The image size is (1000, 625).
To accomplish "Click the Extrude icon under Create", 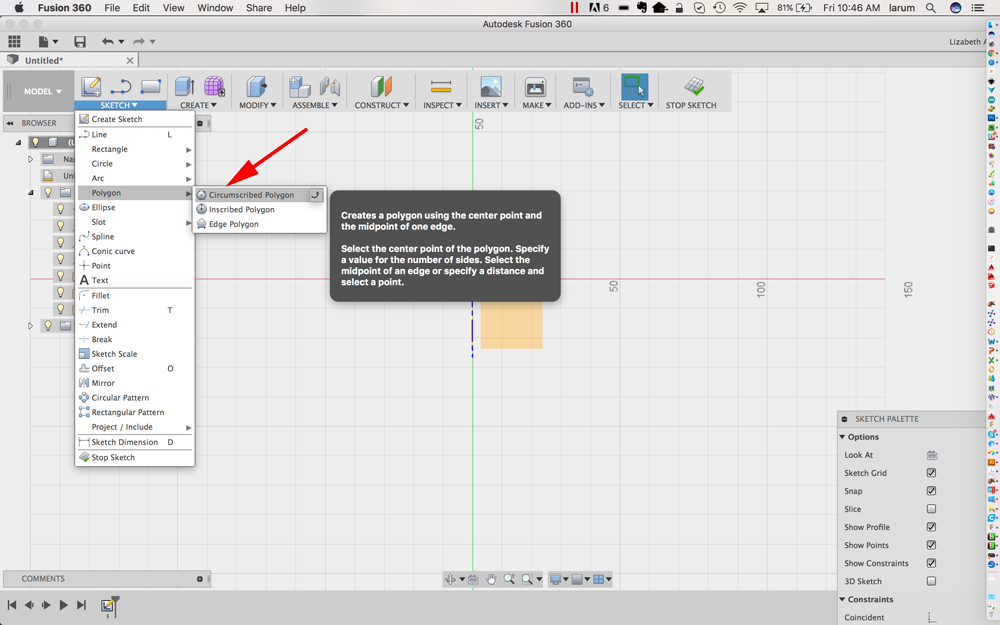I will [x=184, y=87].
